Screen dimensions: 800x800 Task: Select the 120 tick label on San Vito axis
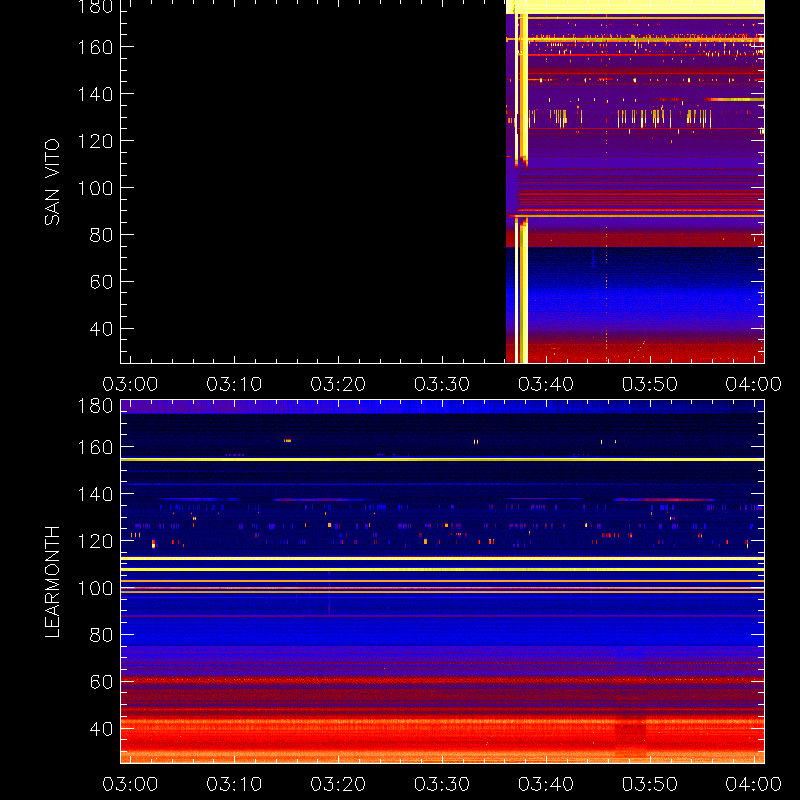coord(95,141)
